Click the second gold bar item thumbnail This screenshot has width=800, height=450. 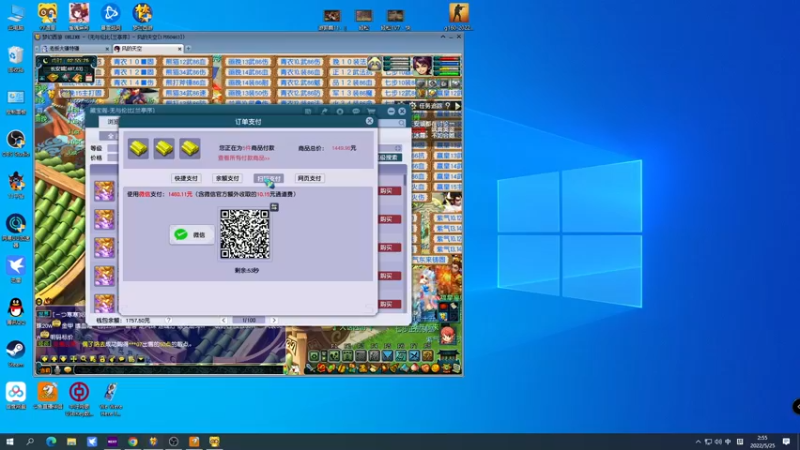164,148
